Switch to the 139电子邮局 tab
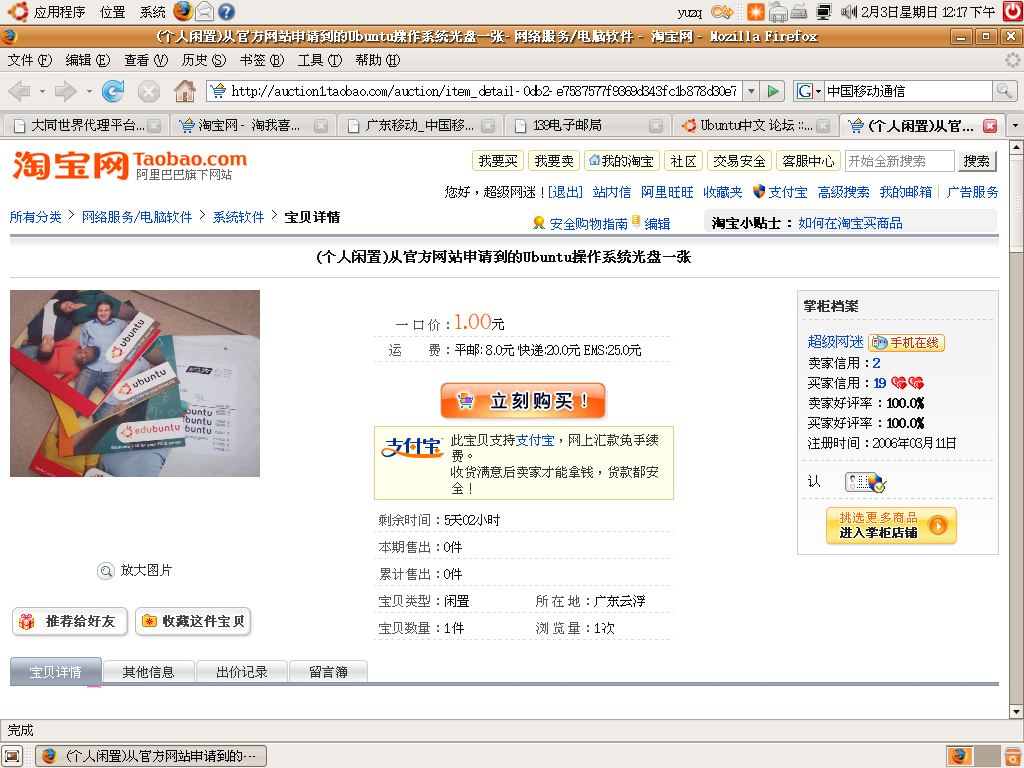Image resolution: width=1024 pixels, height=768 pixels. (587, 125)
